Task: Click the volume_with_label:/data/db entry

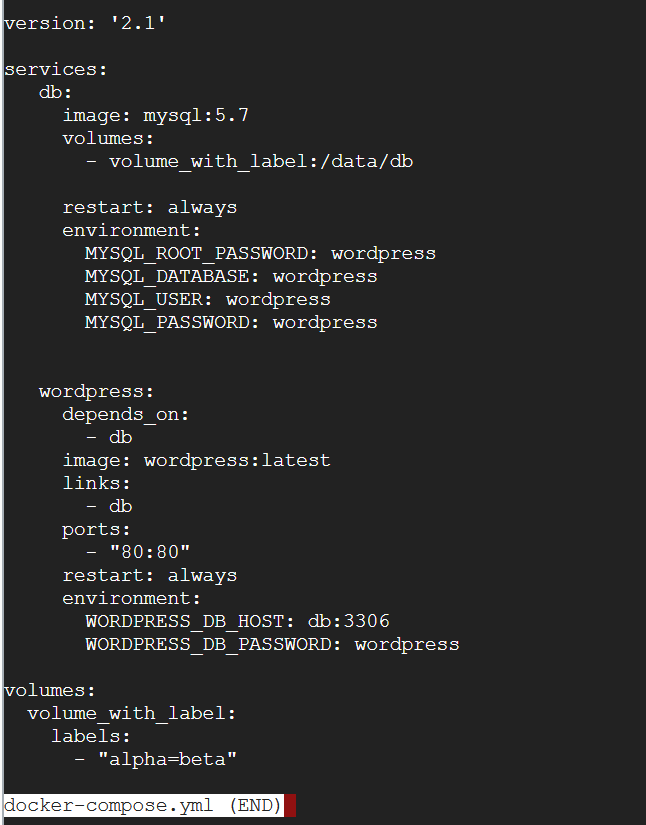Action: coord(260,161)
